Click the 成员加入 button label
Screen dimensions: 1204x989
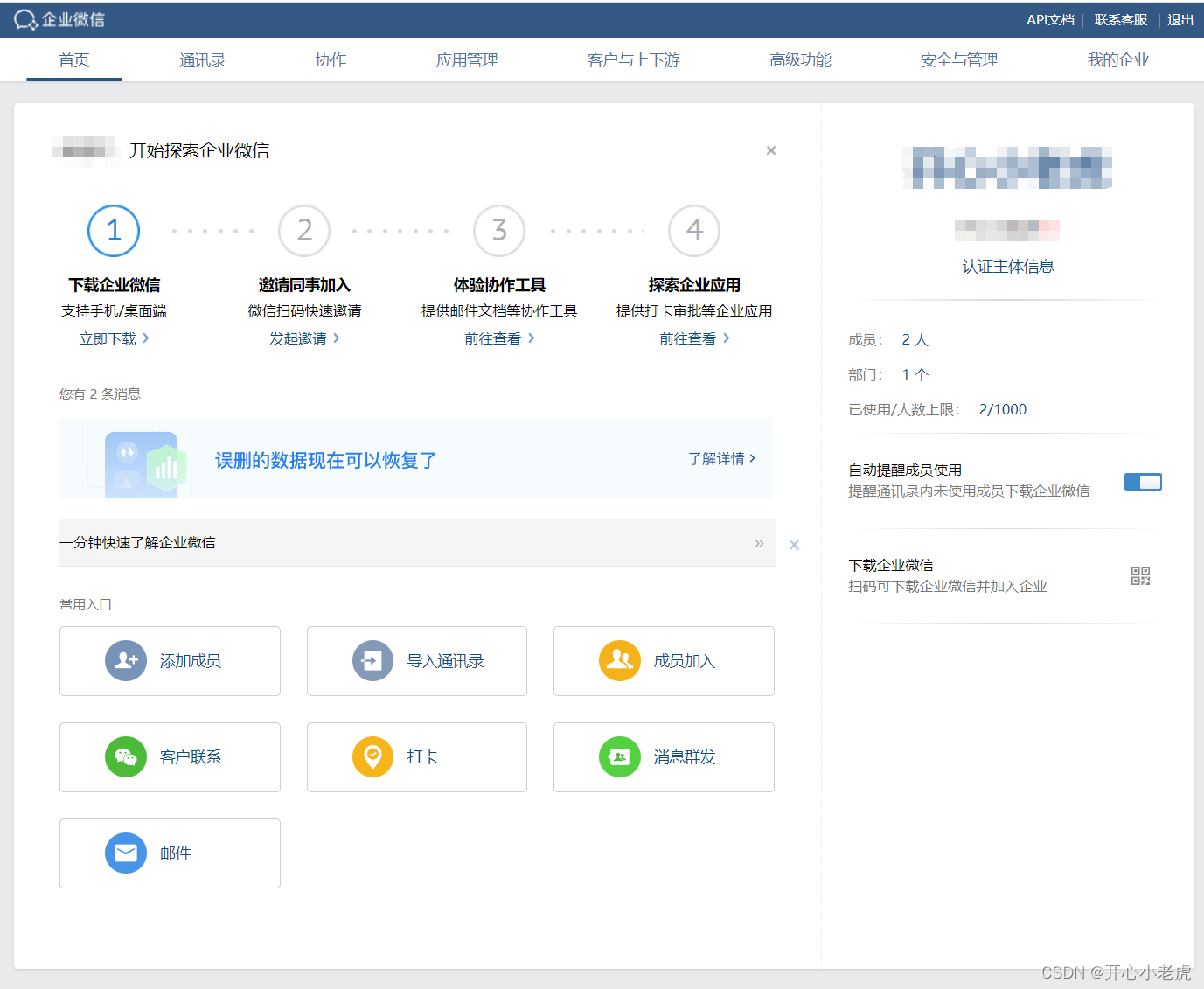coord(685,660)
